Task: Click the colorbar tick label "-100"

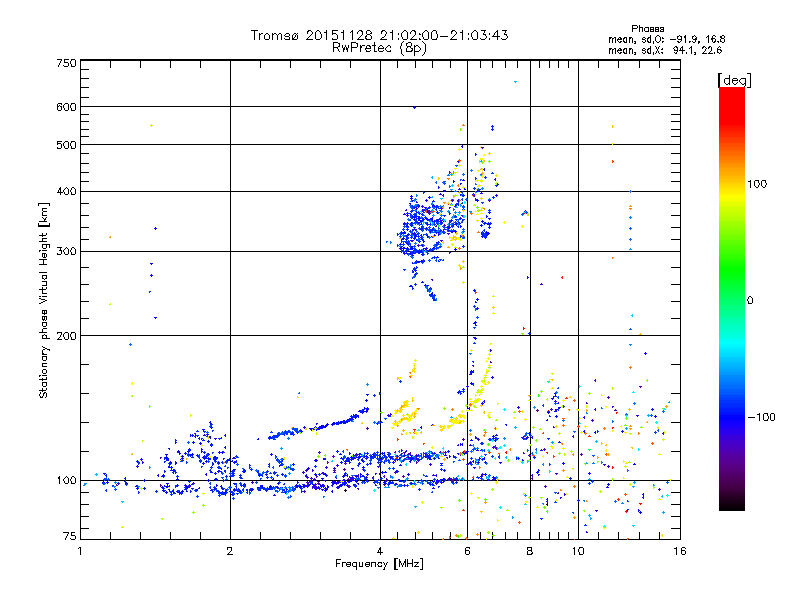Action: tap(761, 417)
